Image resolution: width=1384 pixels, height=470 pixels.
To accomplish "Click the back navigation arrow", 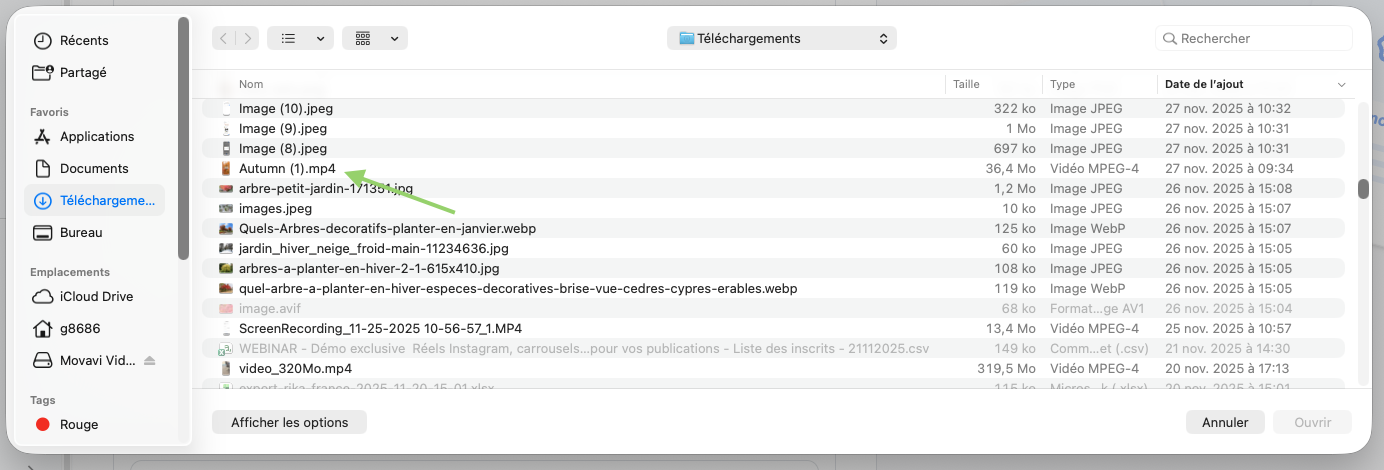I will tap(223, 38).
